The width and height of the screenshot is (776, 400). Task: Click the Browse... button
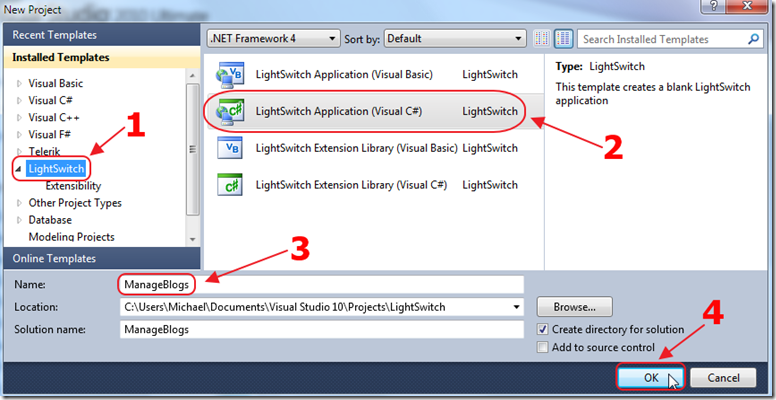tap(575, 307)
